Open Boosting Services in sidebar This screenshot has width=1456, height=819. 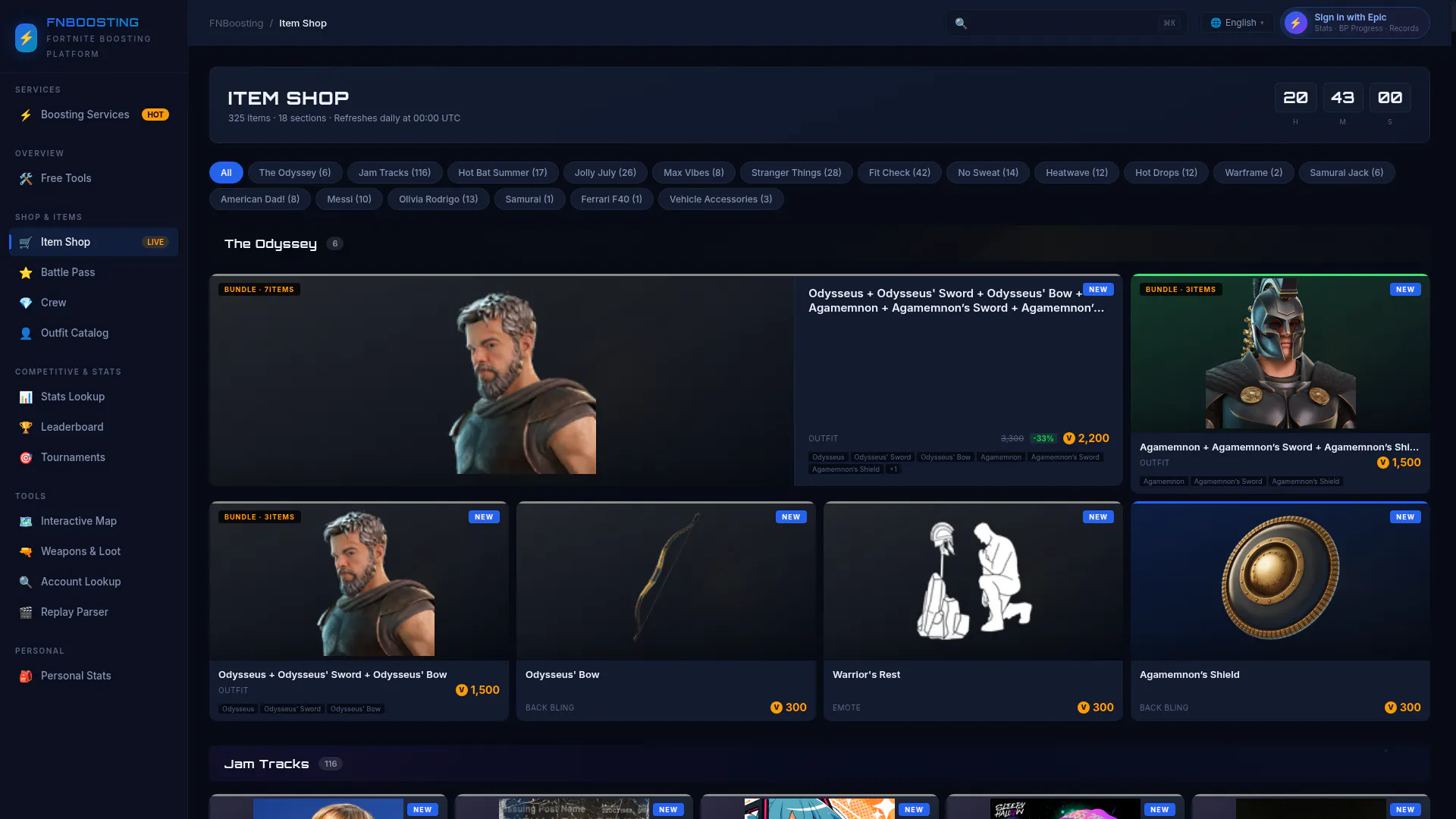(x=94, y=115)
